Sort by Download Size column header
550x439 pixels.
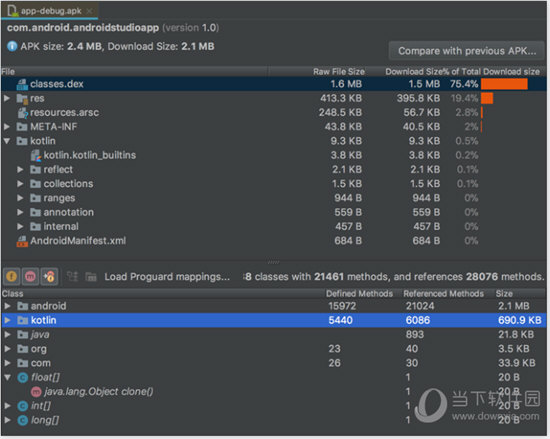click(x=414, y=72)
